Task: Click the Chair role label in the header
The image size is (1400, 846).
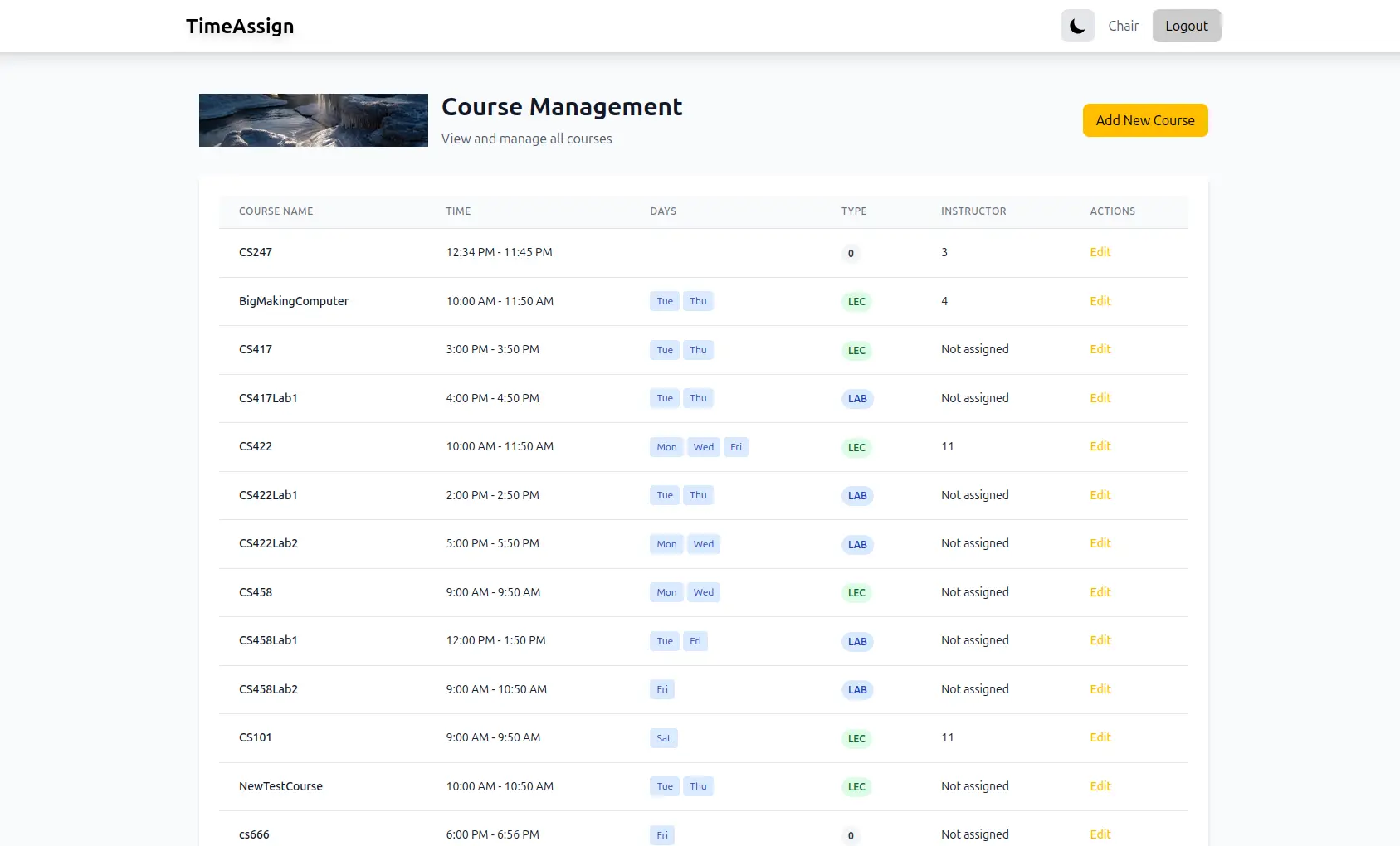Action: (x=1123, y=26)
